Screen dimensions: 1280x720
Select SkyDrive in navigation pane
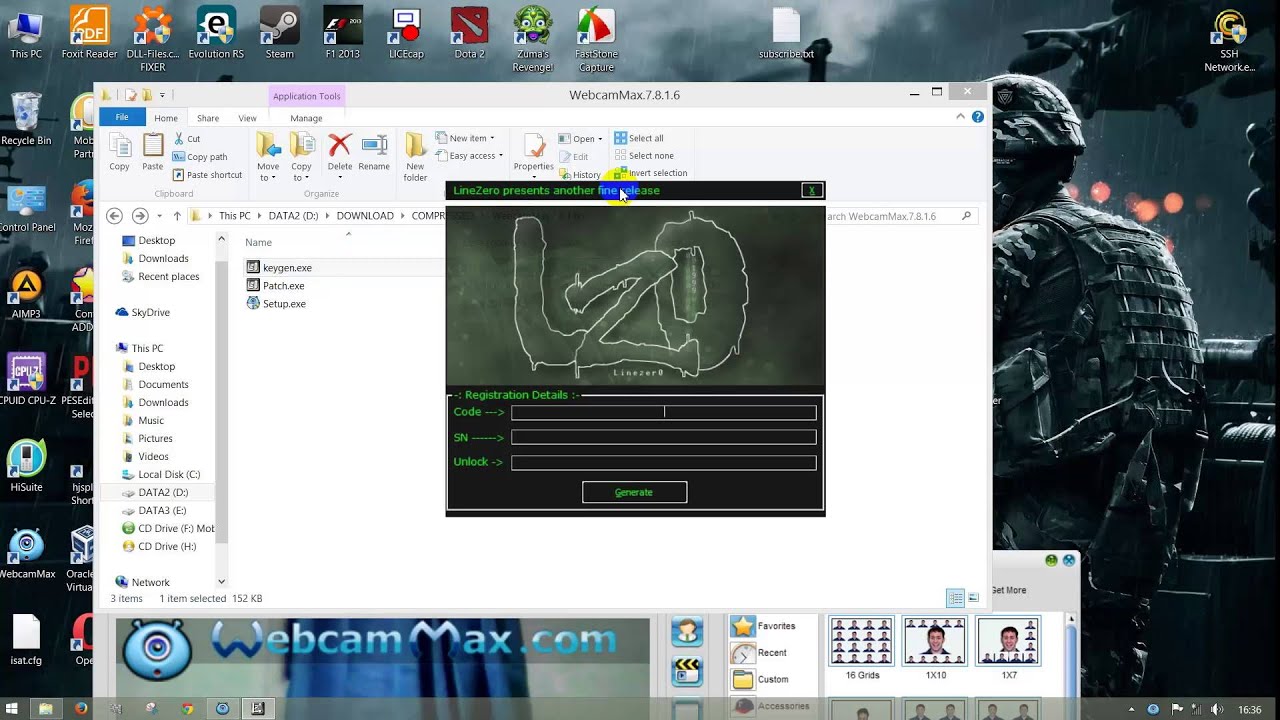(x=142, y=313)
